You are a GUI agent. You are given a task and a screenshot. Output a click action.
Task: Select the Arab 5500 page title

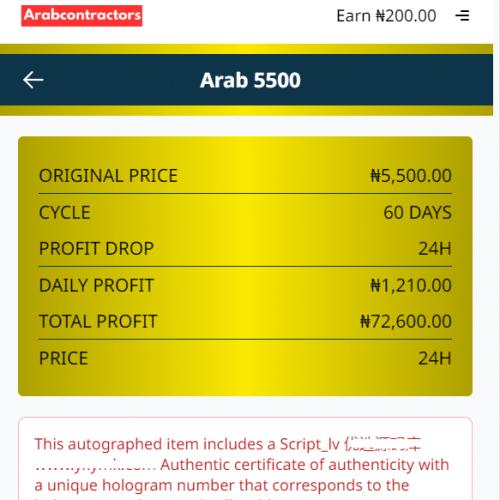pyautogui.click(x=250, y=80)
